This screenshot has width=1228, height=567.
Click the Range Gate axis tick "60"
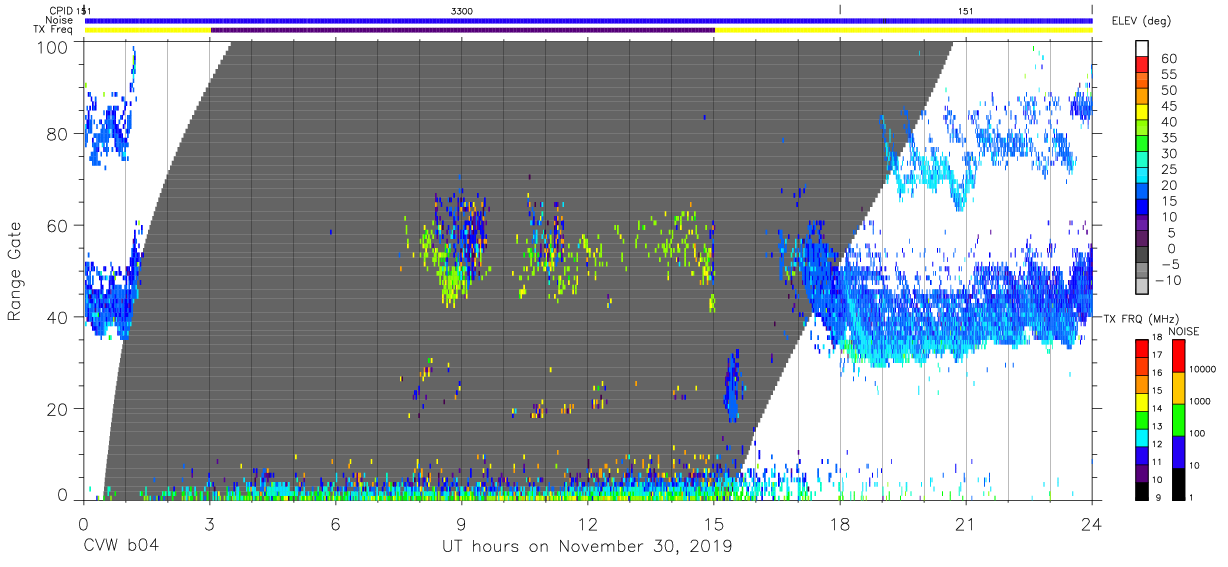(x=58, y=226)
